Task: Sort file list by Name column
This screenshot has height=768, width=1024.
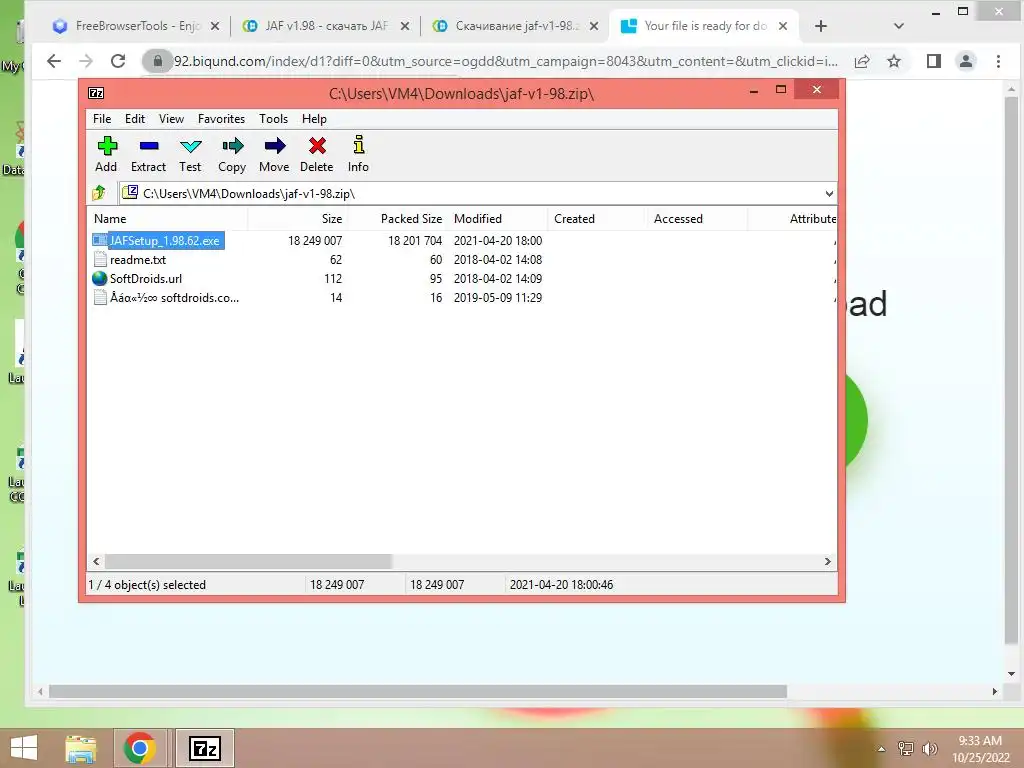Action: tap(167, 219)
